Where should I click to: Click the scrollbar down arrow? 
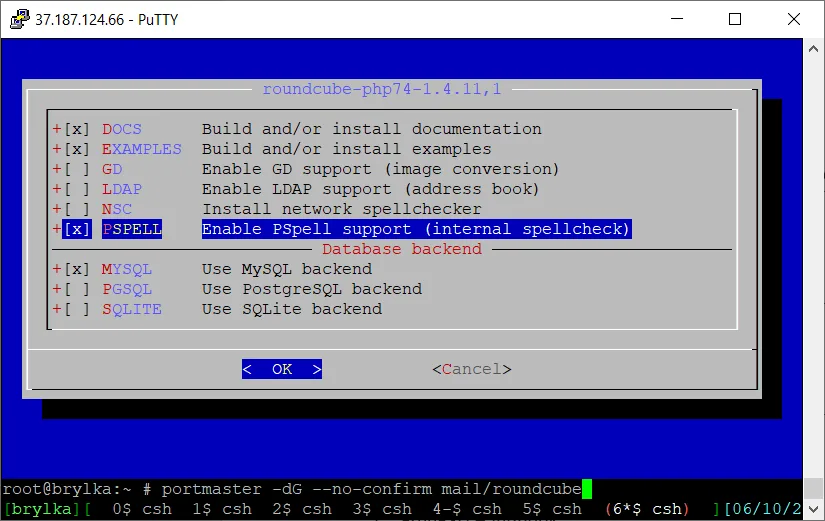813,509
